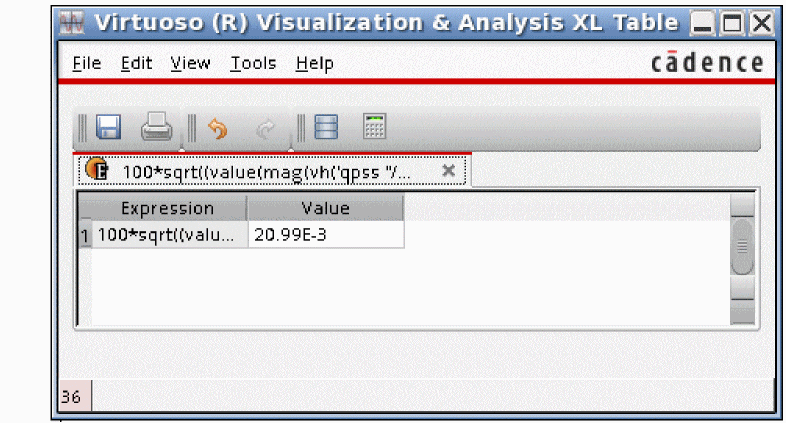The width and height of the screenshot is (786, 423).
Task: Print the table with the printer icon
Action: click(x=156, y=127)
